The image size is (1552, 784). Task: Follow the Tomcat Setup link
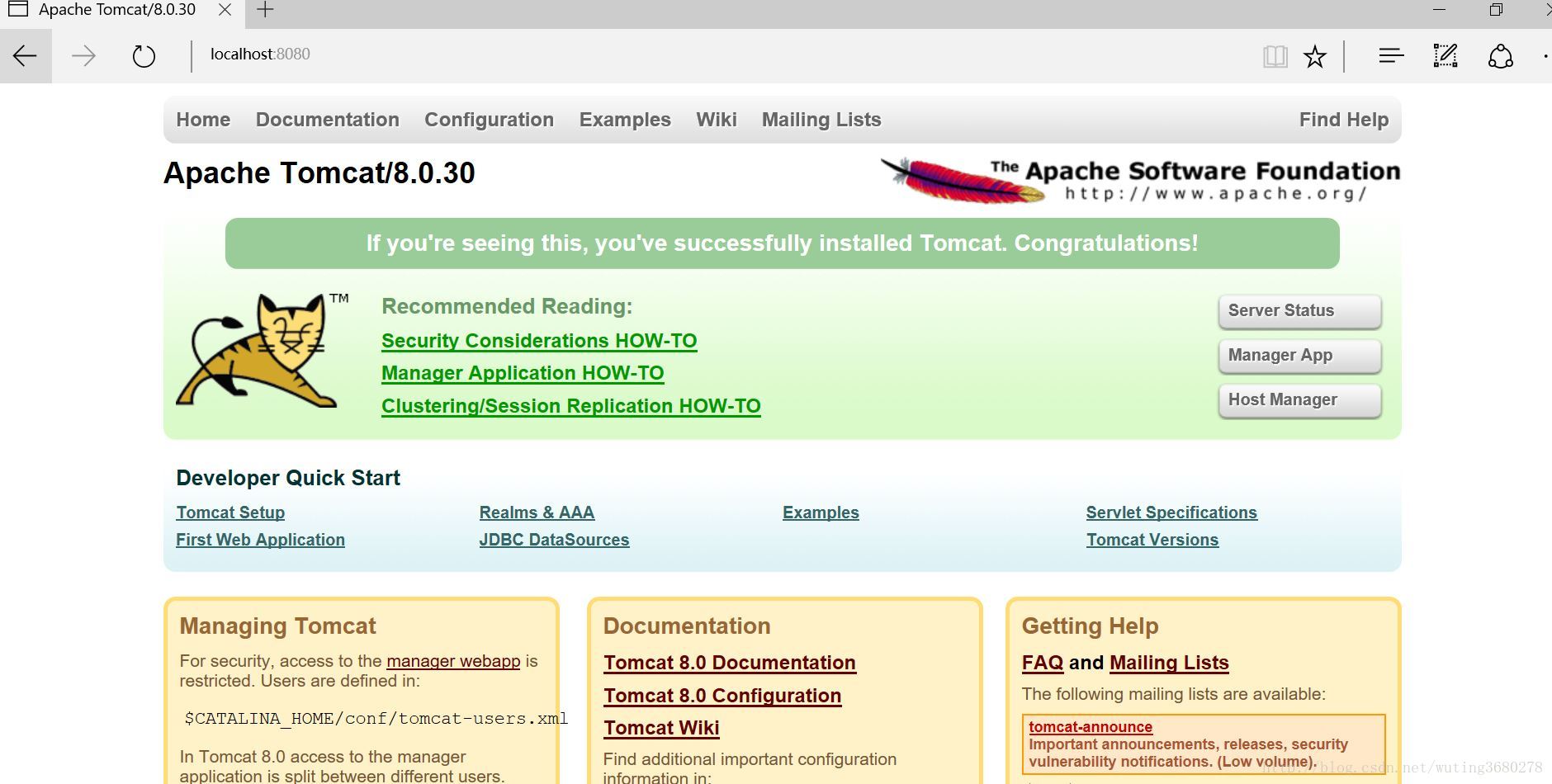coord(230,512)
